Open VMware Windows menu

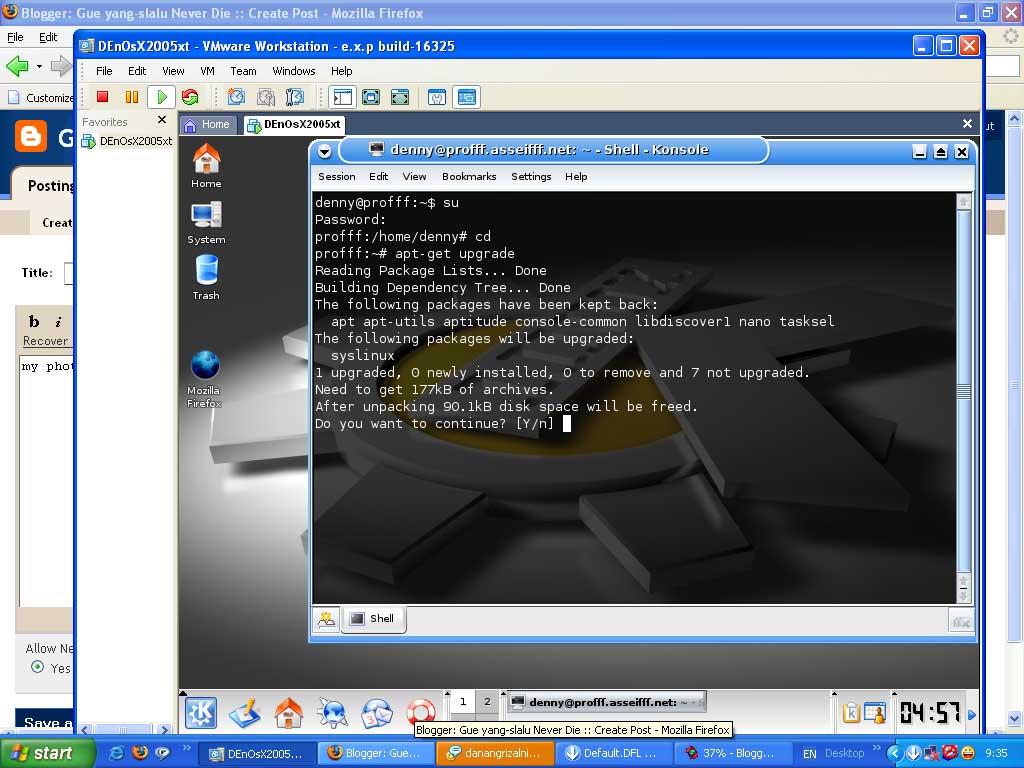pyautogui.click(x=294, y=71)
